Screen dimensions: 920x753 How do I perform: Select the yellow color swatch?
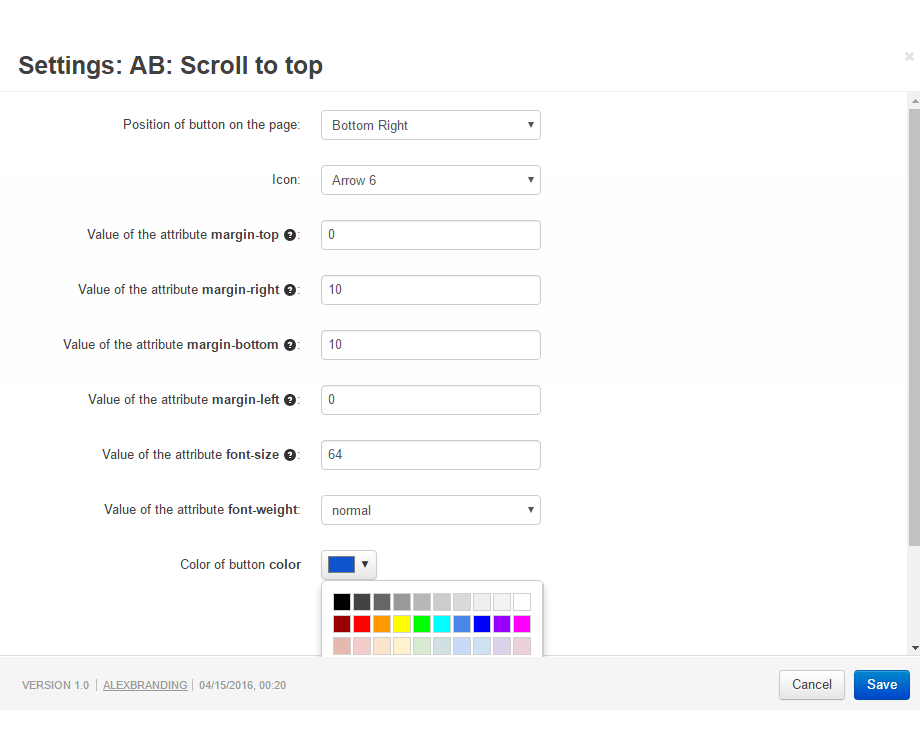pos(402,624)
